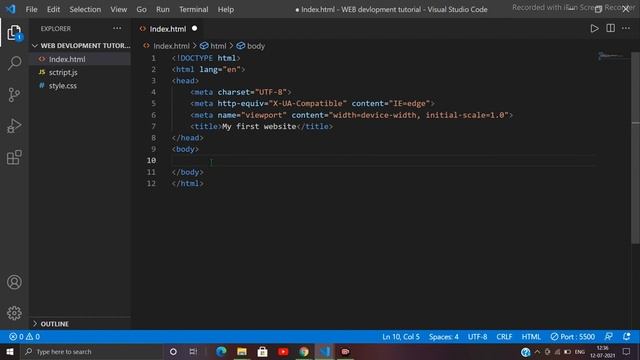
Task: Click ENG language indicator in tray
Action: coord(580,352)
